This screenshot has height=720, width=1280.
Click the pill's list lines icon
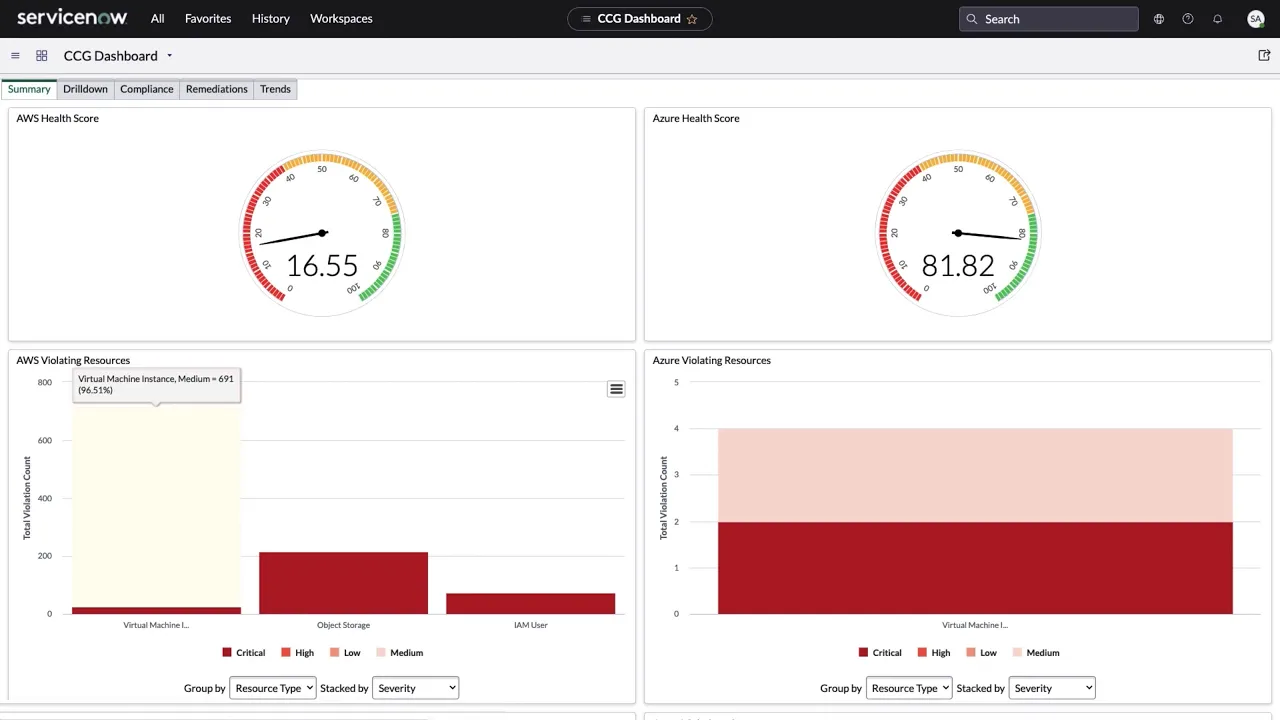pyautogui.click(x=586, y=19)
